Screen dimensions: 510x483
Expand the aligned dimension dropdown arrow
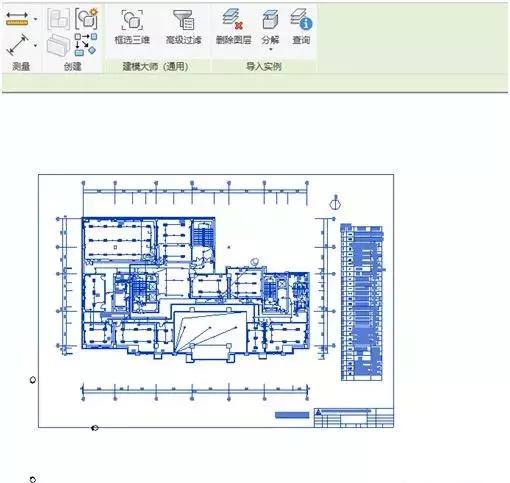point(35,45)
